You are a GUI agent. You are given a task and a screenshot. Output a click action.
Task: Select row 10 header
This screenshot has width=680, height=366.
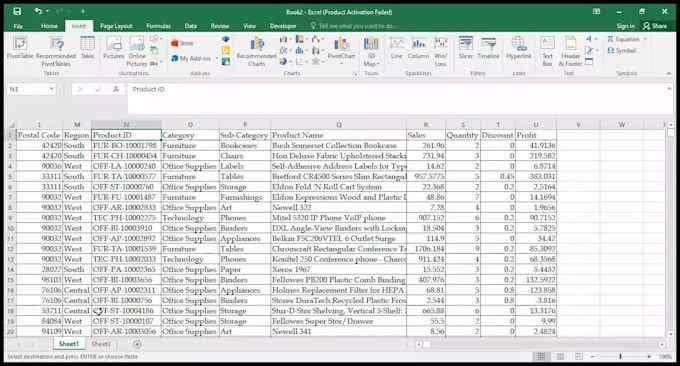coord(10,228)
